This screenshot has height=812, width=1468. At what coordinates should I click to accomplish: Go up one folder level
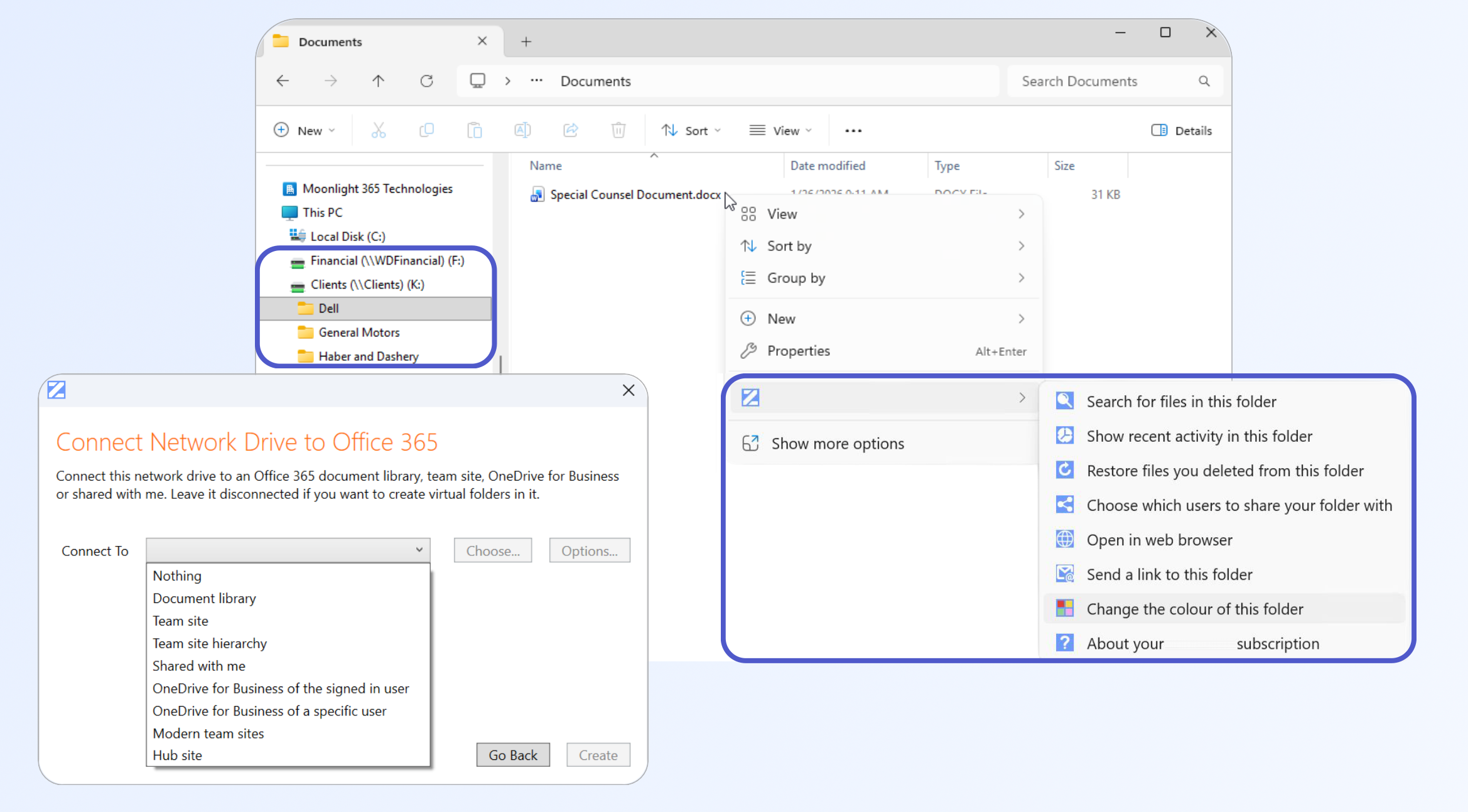click(x=378, y=81)
